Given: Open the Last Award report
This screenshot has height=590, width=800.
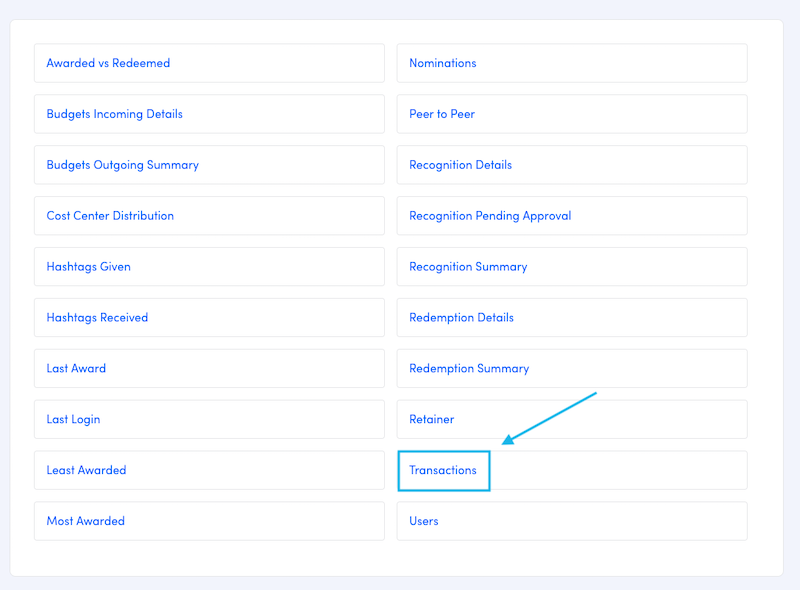Looking at the screenshot, I should [76, 368].
